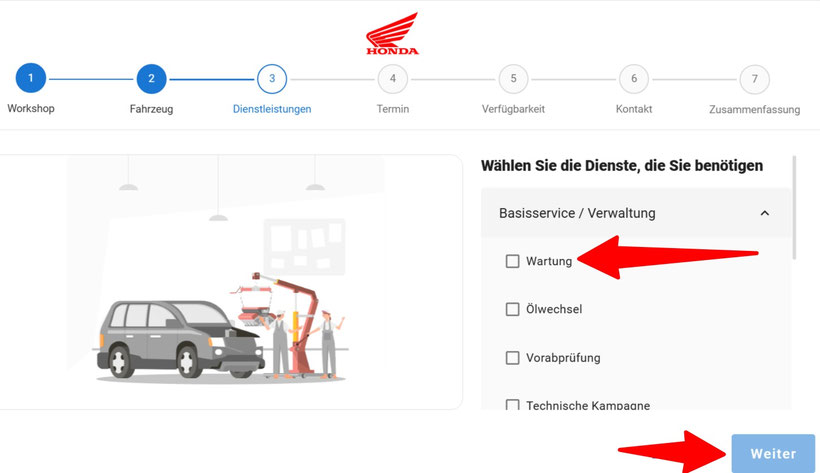Click the Kontakt step label
The image size is (820, 473).
[x=634, y=109]
